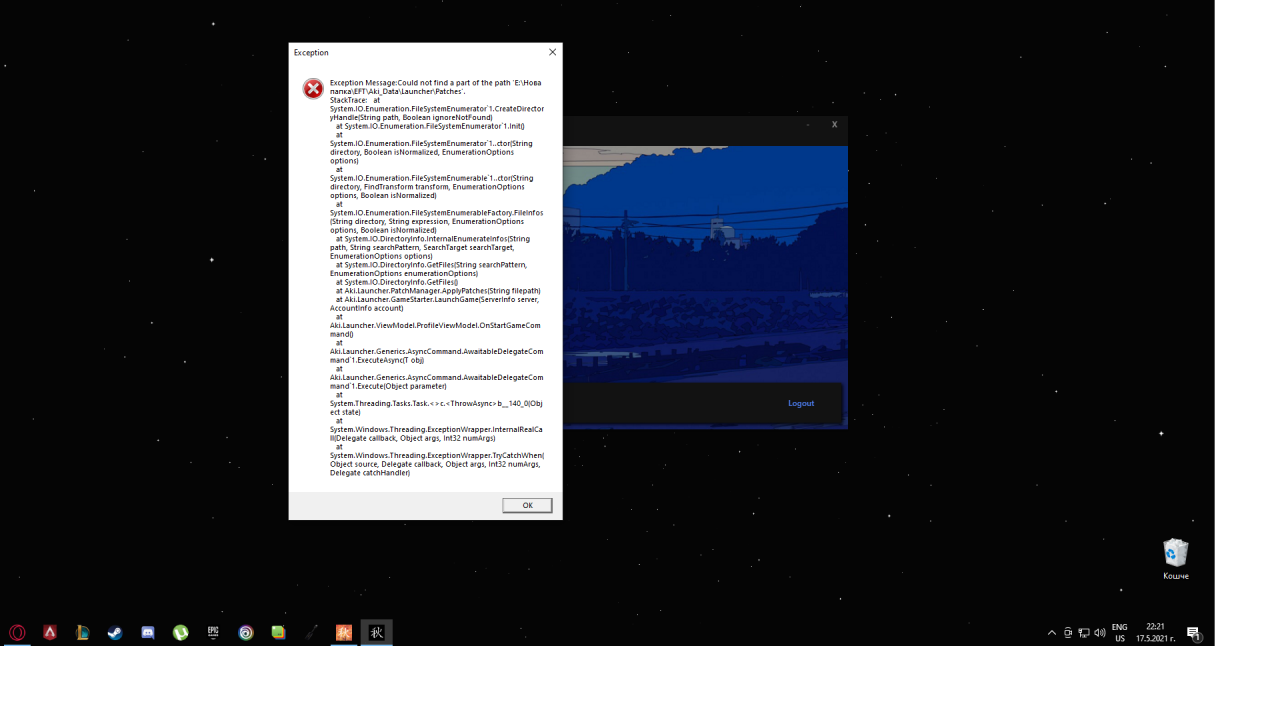Close the Exception dialog window
Image resolution: width=1280 pixels, height=720 pixels.
pos(552,52)
